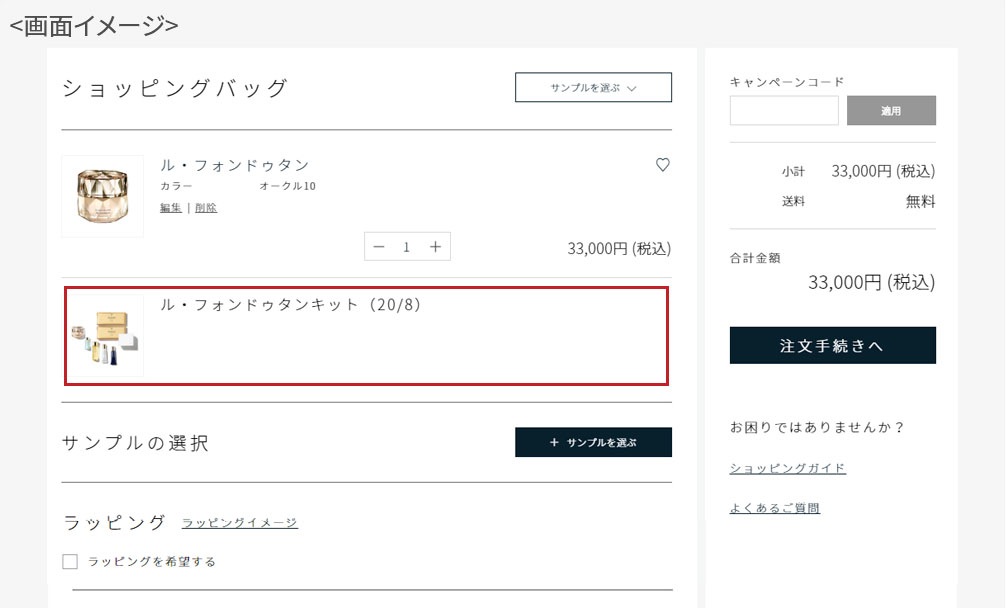Screen dimensions: 1006x608
Task: Click ラッピング section heading
Action: click(x=114, y=523)
